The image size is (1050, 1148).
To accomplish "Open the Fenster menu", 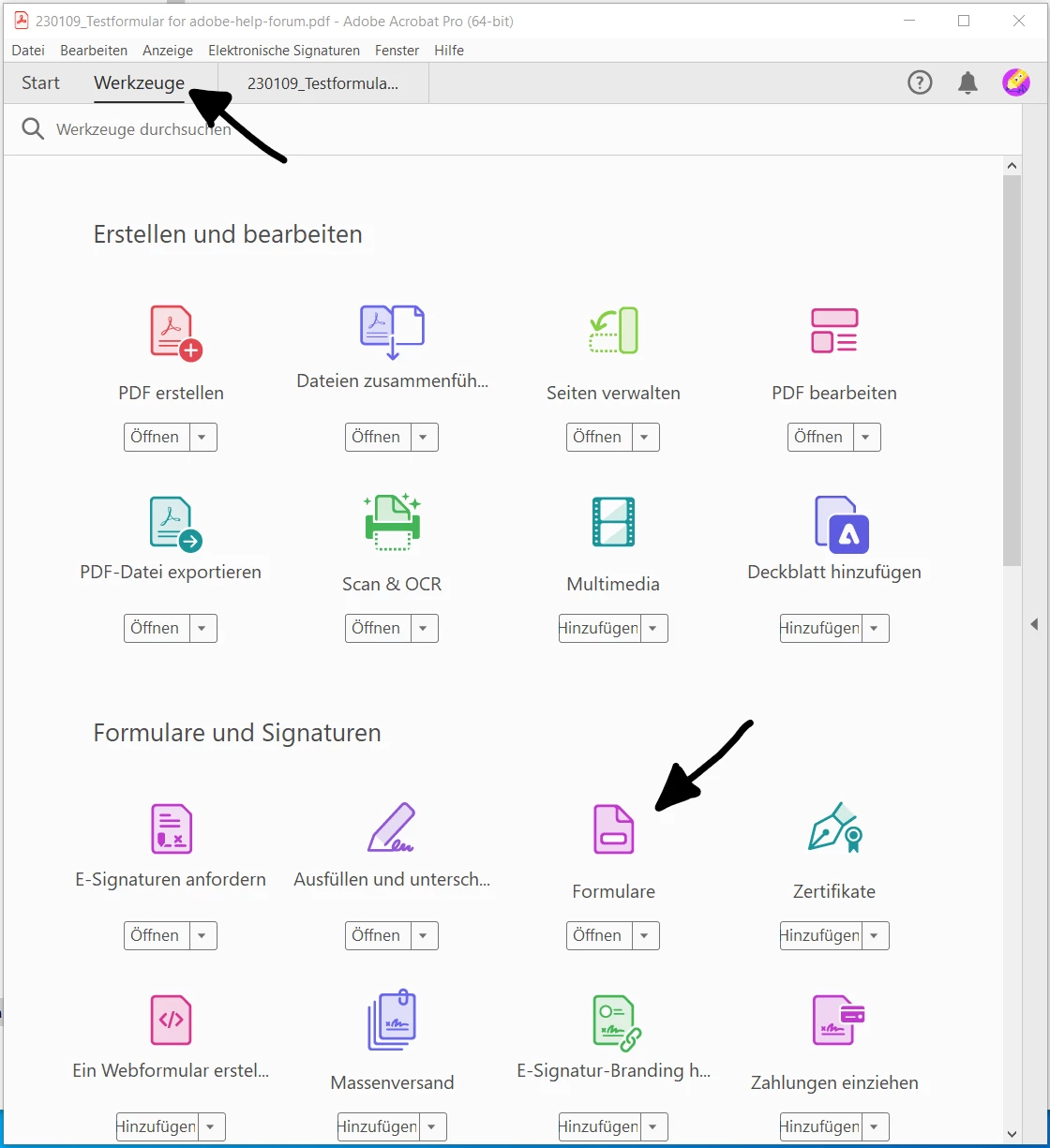I will 397,51.
